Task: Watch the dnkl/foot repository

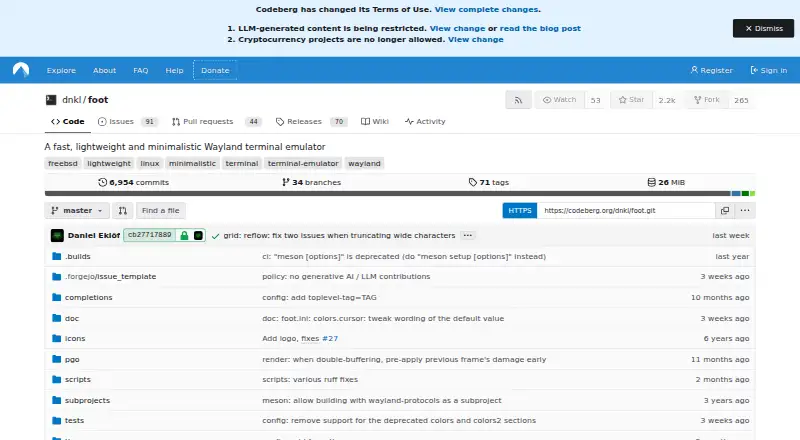Action: point(560,100)
